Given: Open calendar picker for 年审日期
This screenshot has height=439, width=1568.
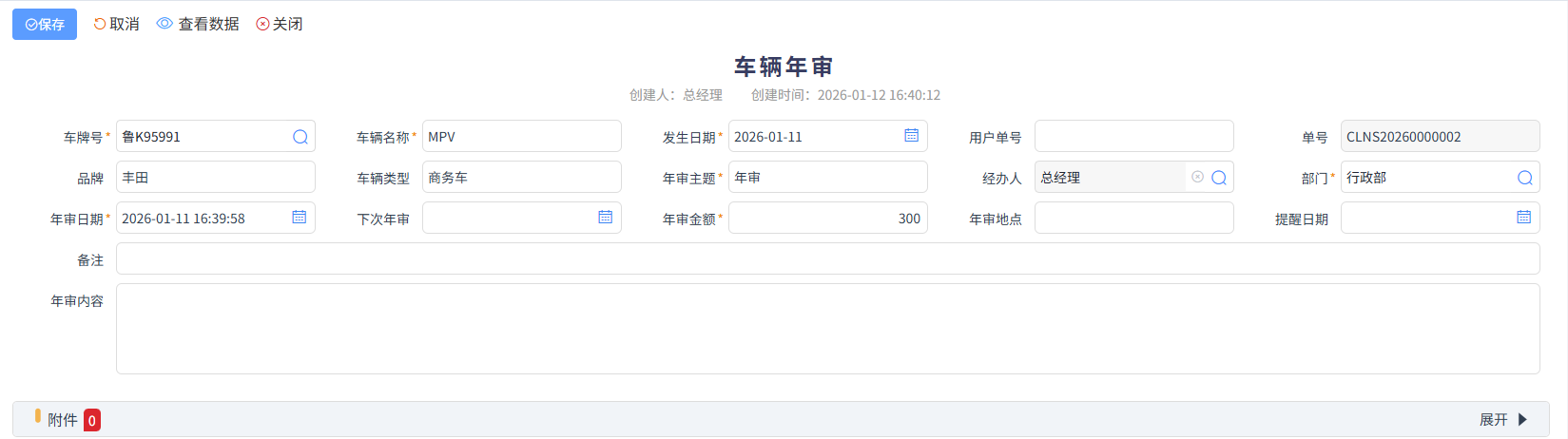Looking at the screenshot, I should (299, 218).
